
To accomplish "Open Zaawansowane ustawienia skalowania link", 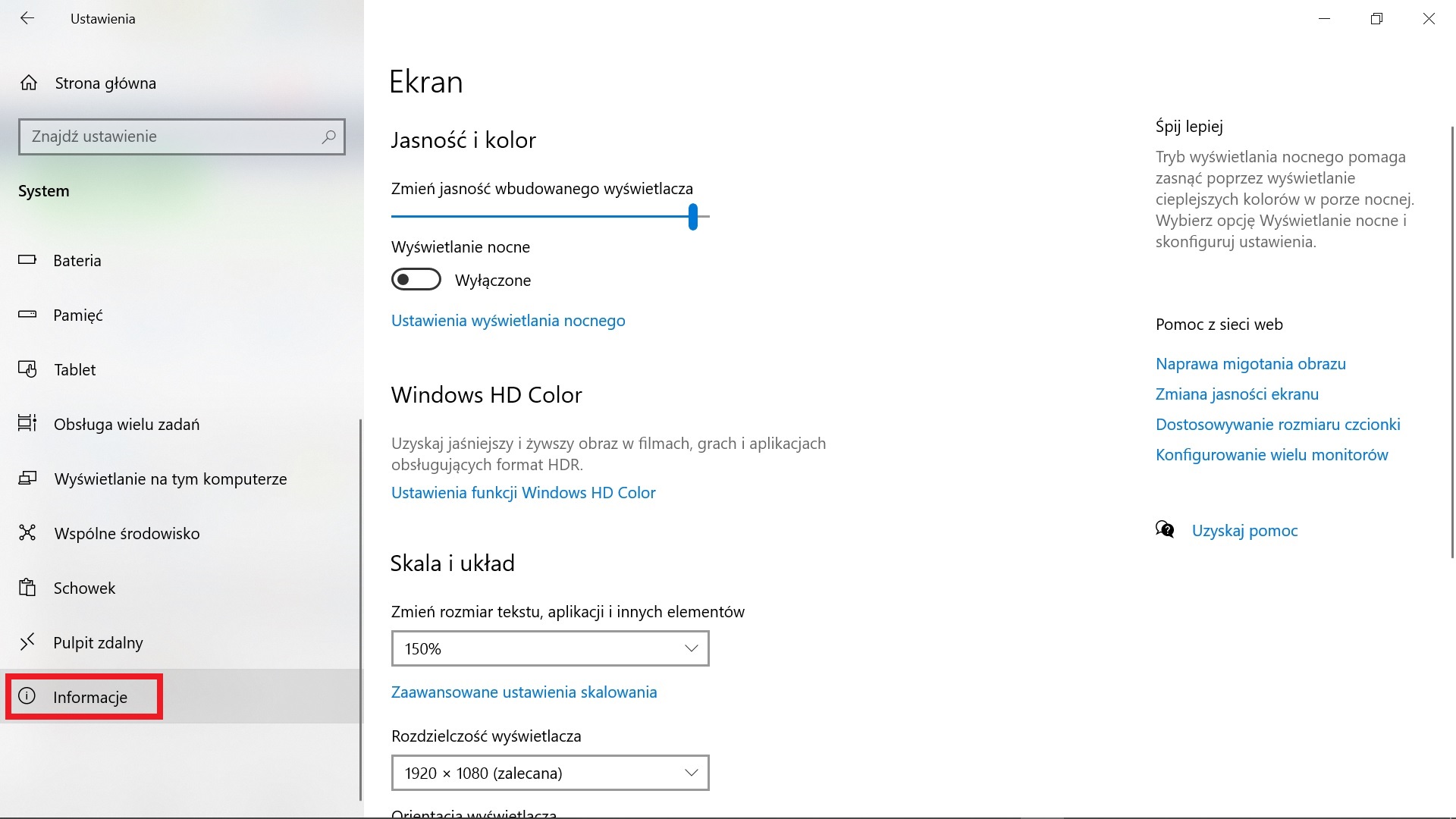I will (x=523, y=692).
